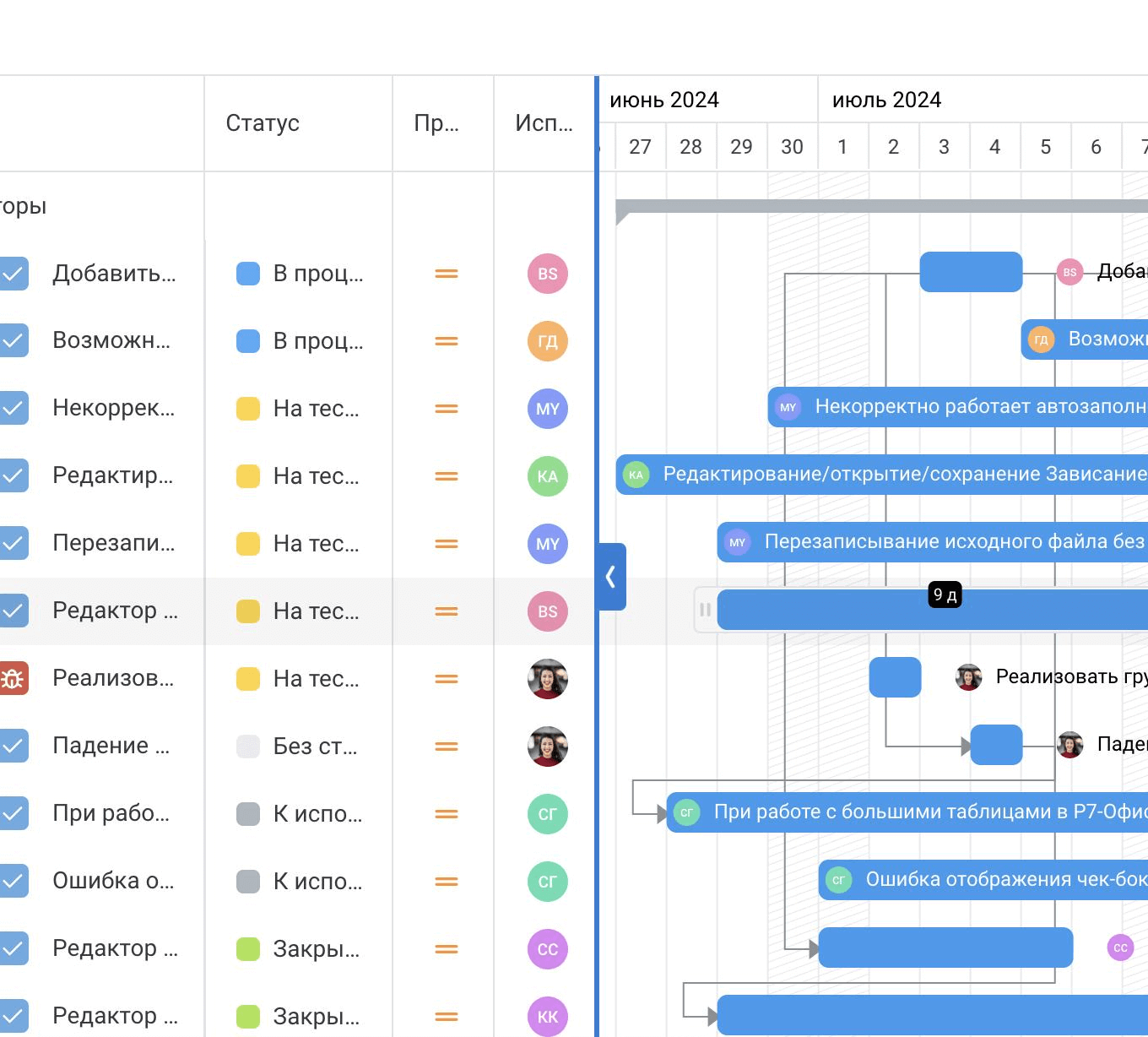Click task type icon of При рабо row

[14, 813]
